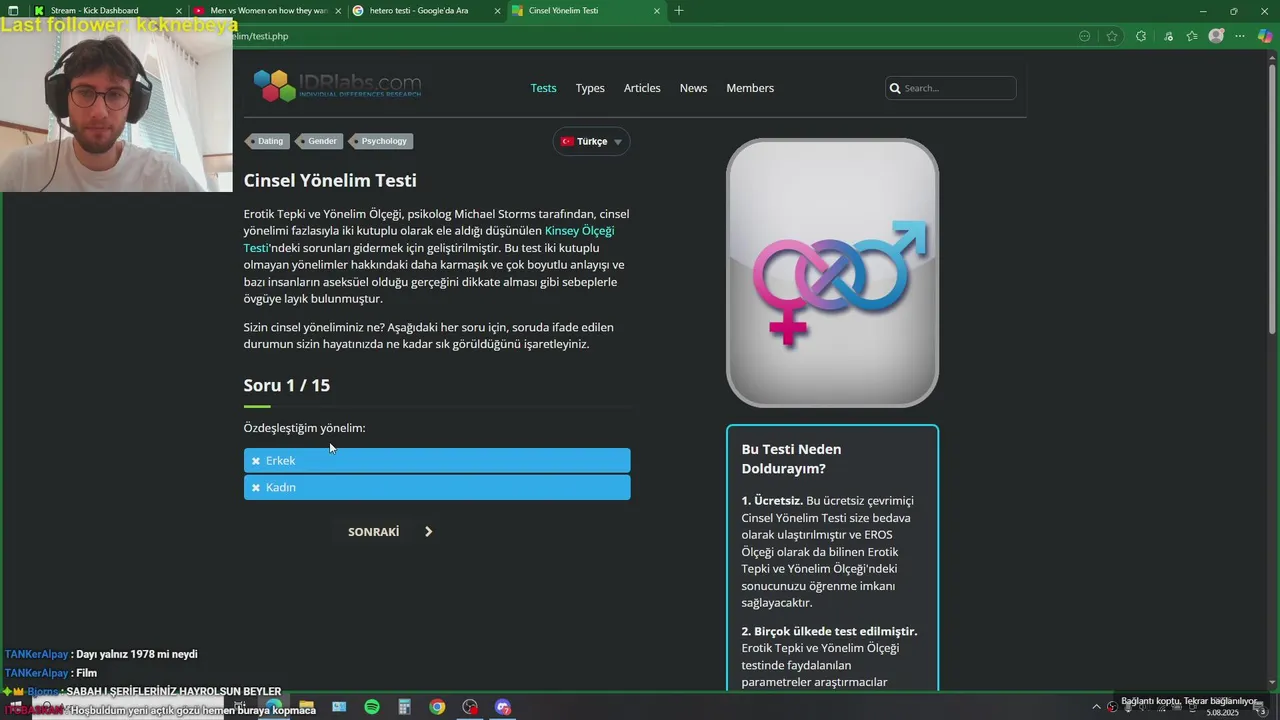The image size is (1280, 720).
Task: Close the Cinsel Yönelim Testi tab
Action: point(657,11)
